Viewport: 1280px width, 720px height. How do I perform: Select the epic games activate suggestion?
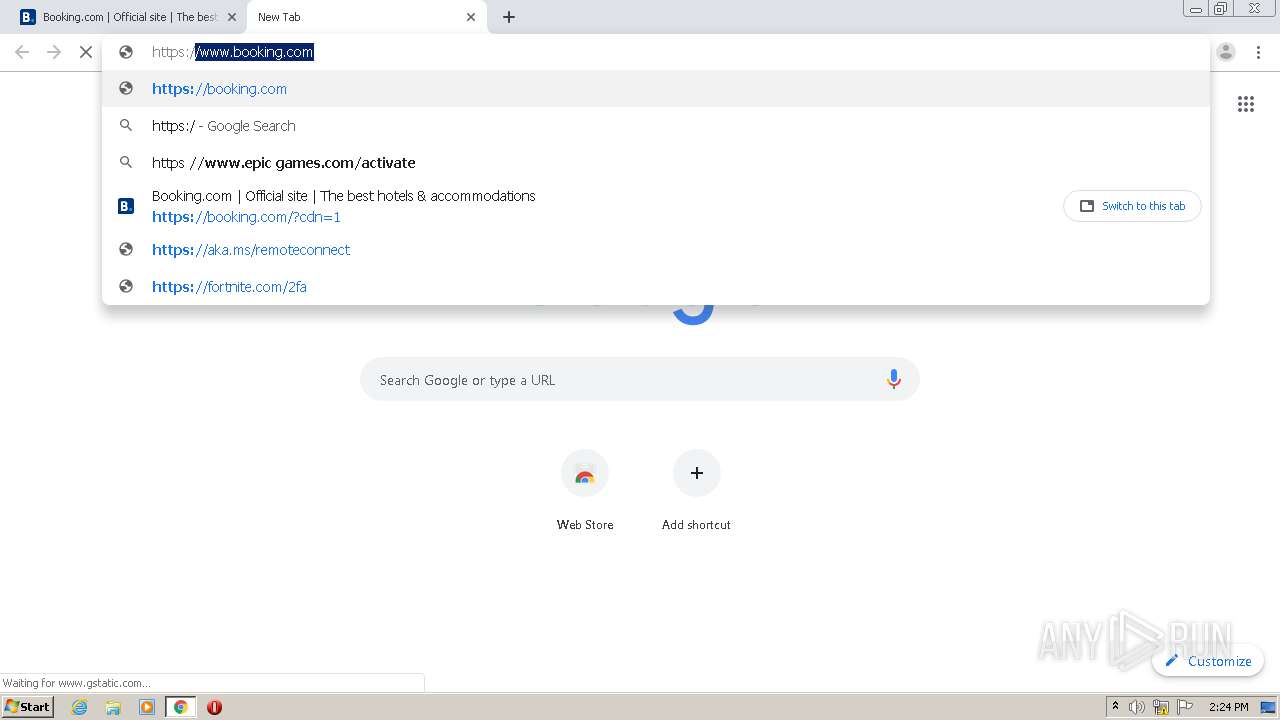point(656,162)
